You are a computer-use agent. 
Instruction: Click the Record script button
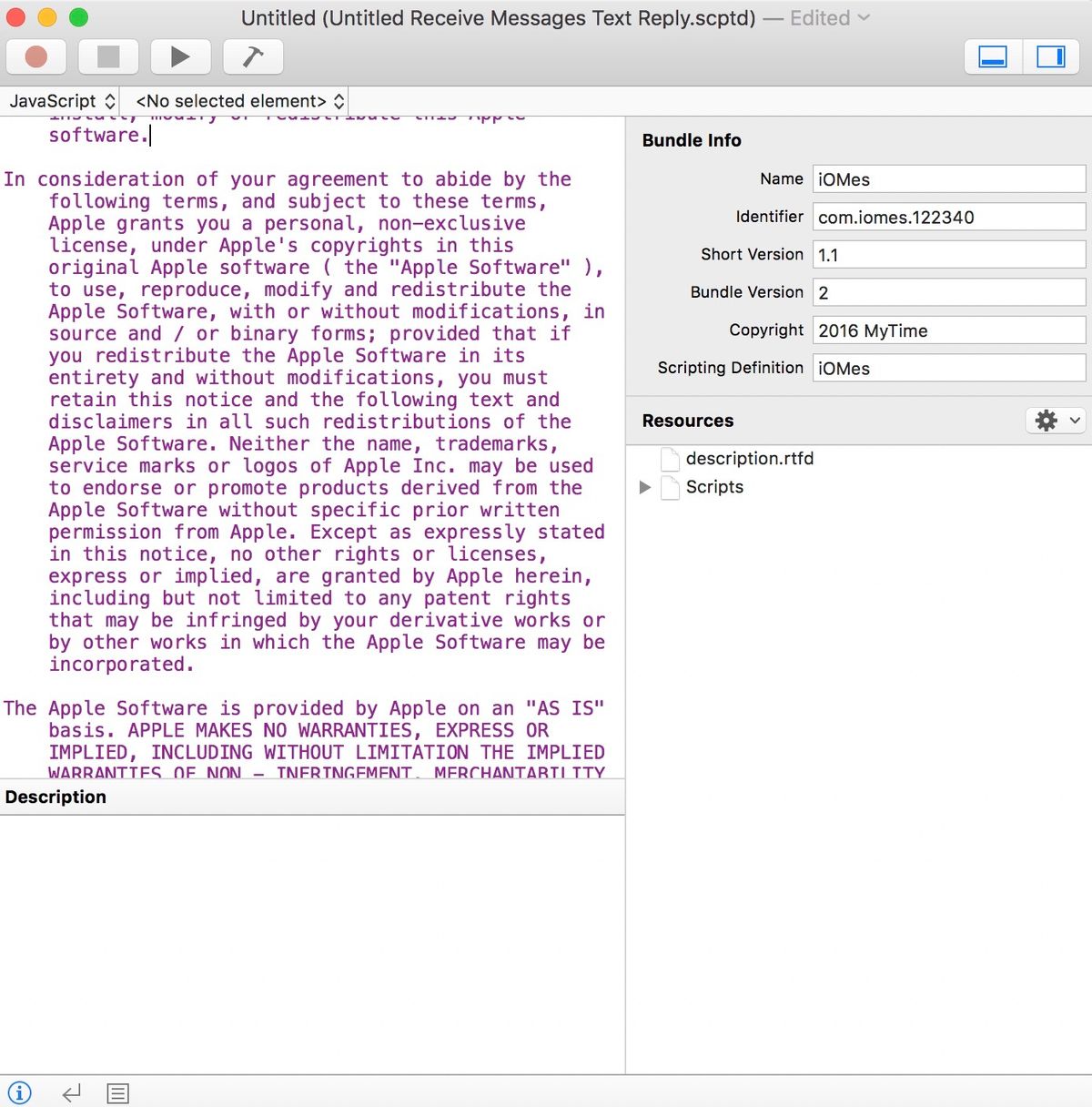36,56
